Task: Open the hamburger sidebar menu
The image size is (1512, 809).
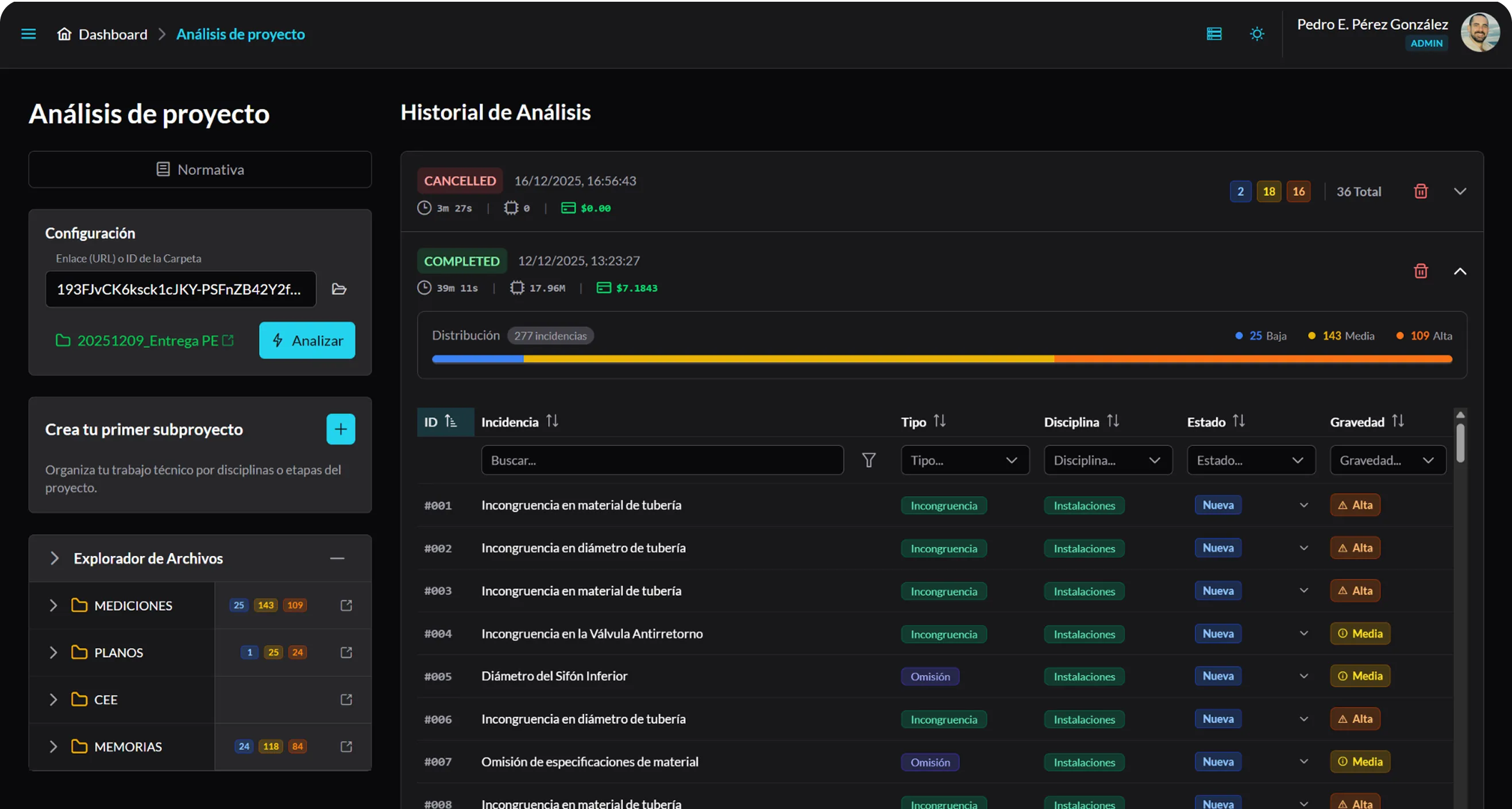Action: click(28, 34)
